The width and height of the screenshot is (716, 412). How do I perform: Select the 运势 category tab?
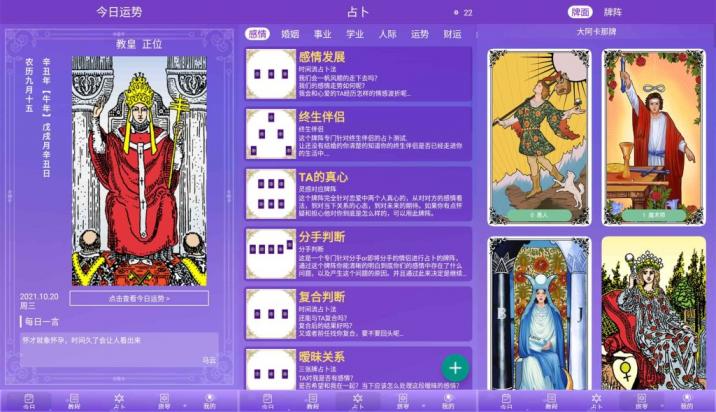pos(420,34)
